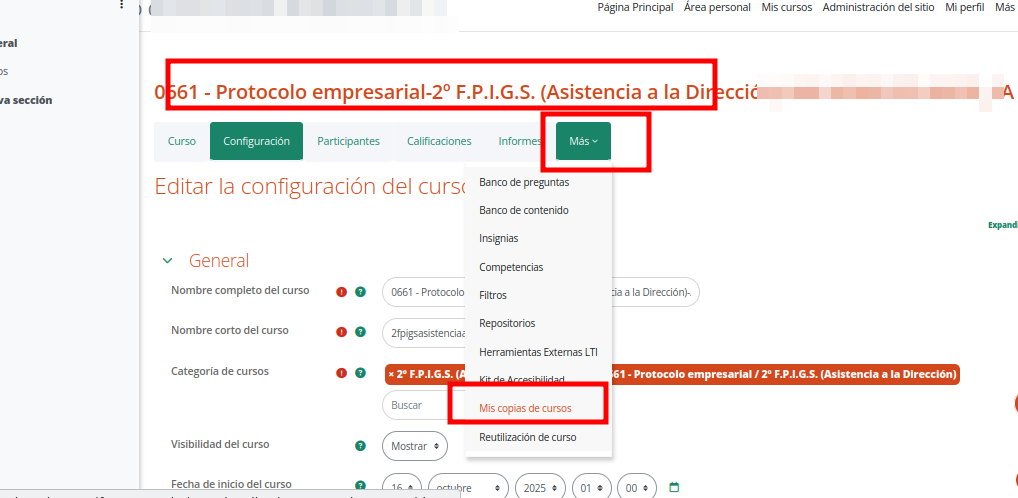Open the start date minute dropdown 00
Screen dimensions: 1018x498
[x=637, y=487]
